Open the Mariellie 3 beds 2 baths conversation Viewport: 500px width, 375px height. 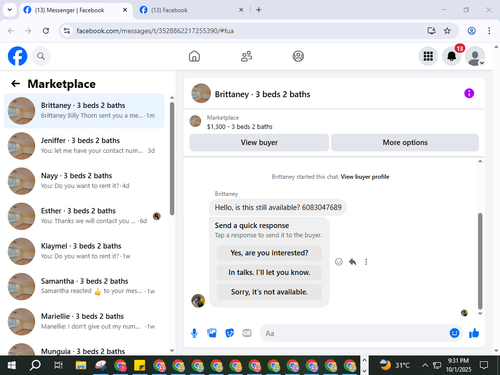[84, 322]
